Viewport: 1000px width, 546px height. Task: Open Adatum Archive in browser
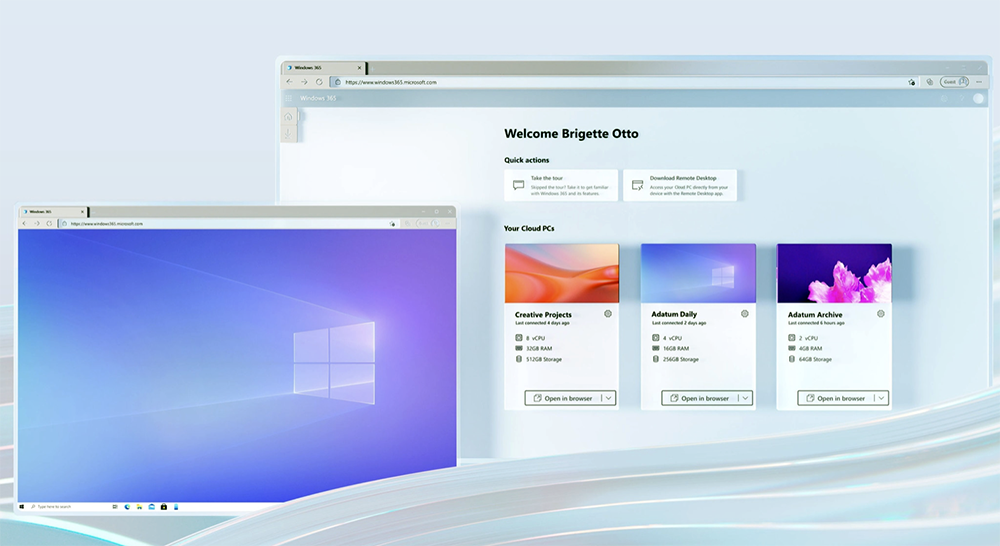835,398
